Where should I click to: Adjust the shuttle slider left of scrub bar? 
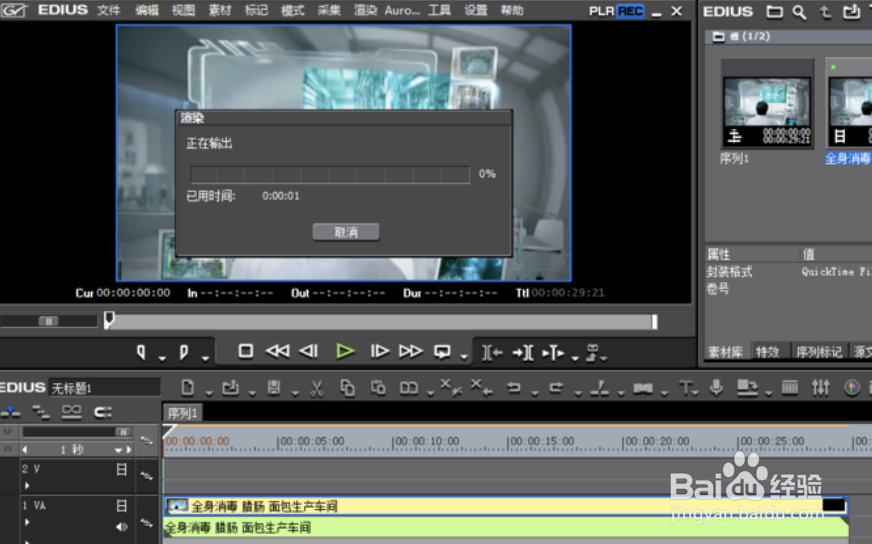48,321
